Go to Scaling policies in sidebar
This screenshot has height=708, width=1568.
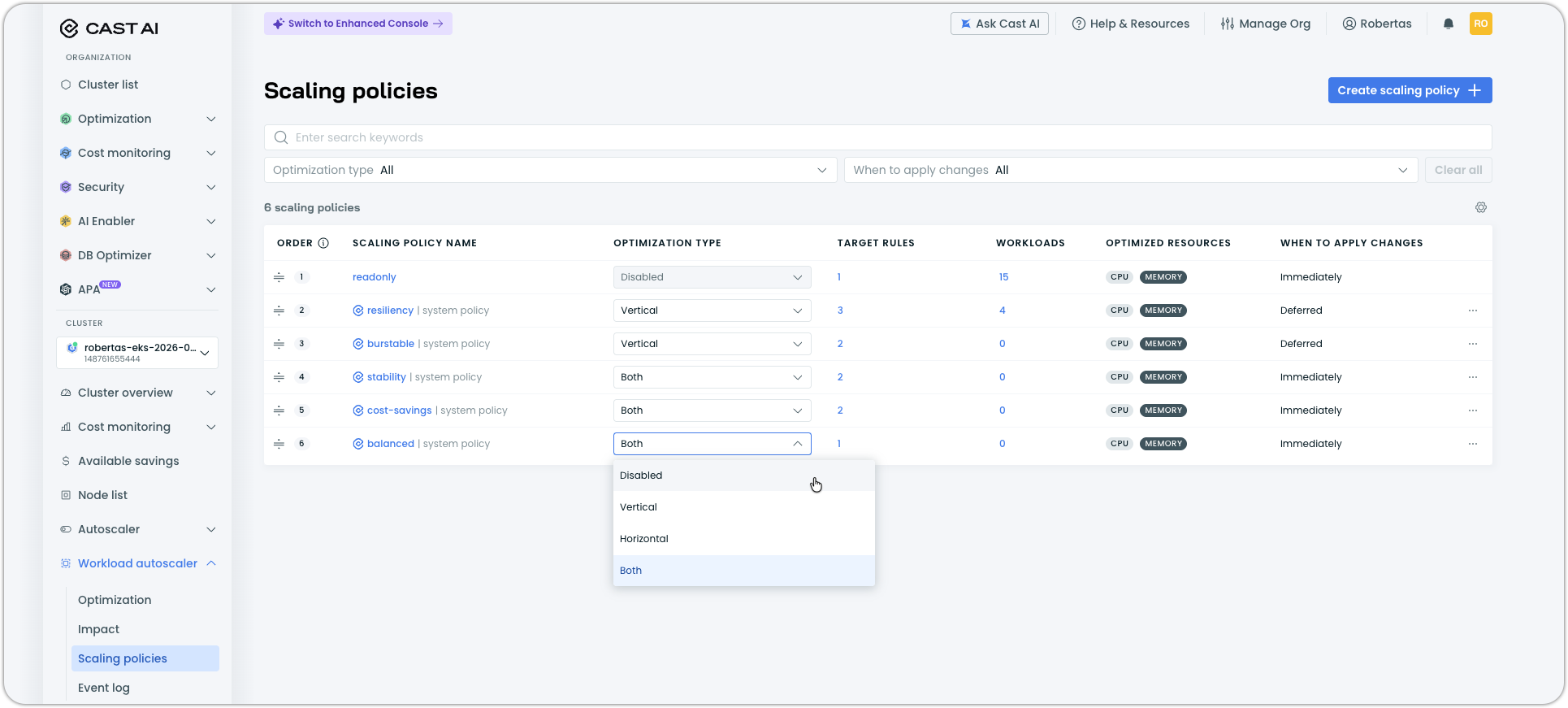pyautogui.click(x=145, y=658)
